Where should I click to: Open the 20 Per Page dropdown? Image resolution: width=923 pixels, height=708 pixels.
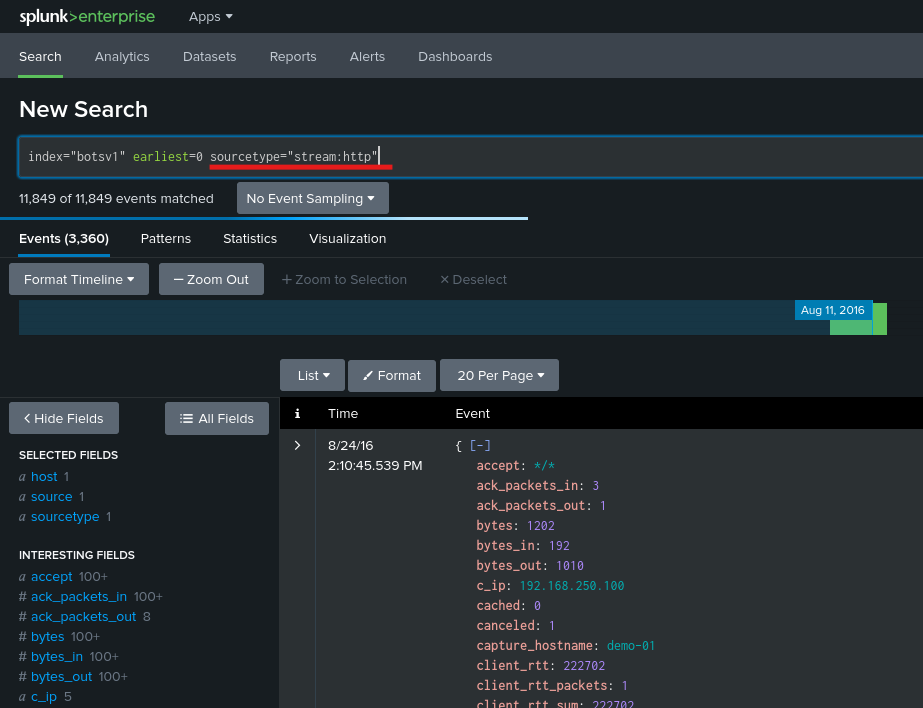[x=500, y=375]
